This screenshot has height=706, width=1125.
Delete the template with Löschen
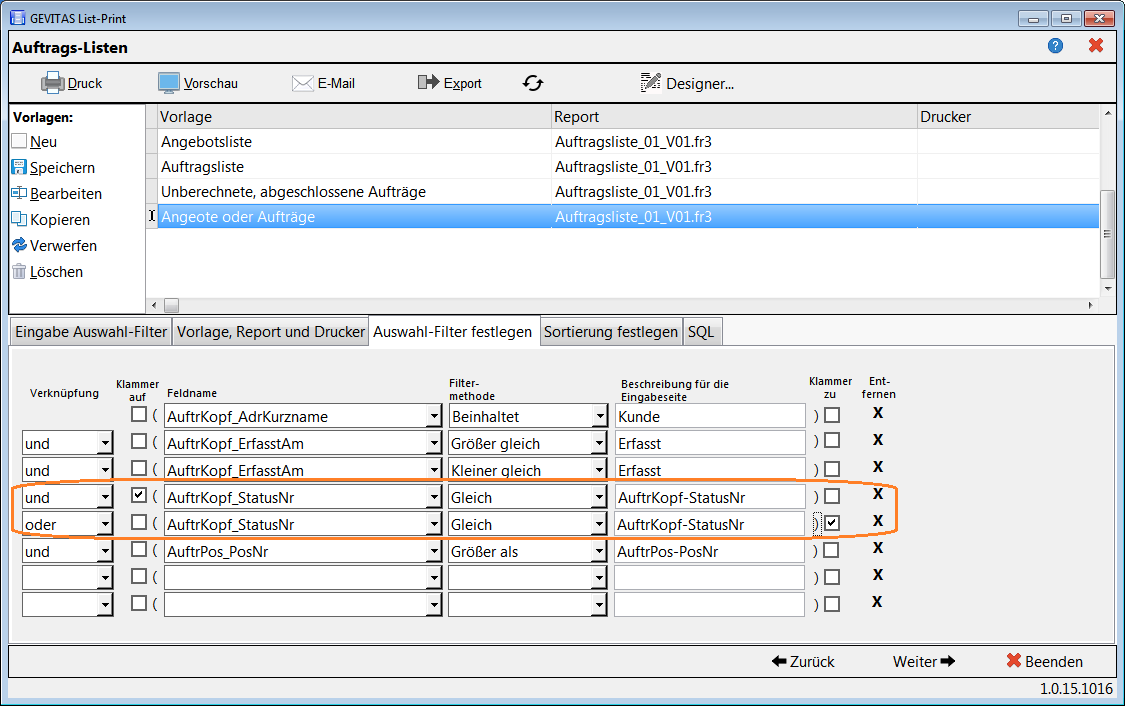[47, 272]
